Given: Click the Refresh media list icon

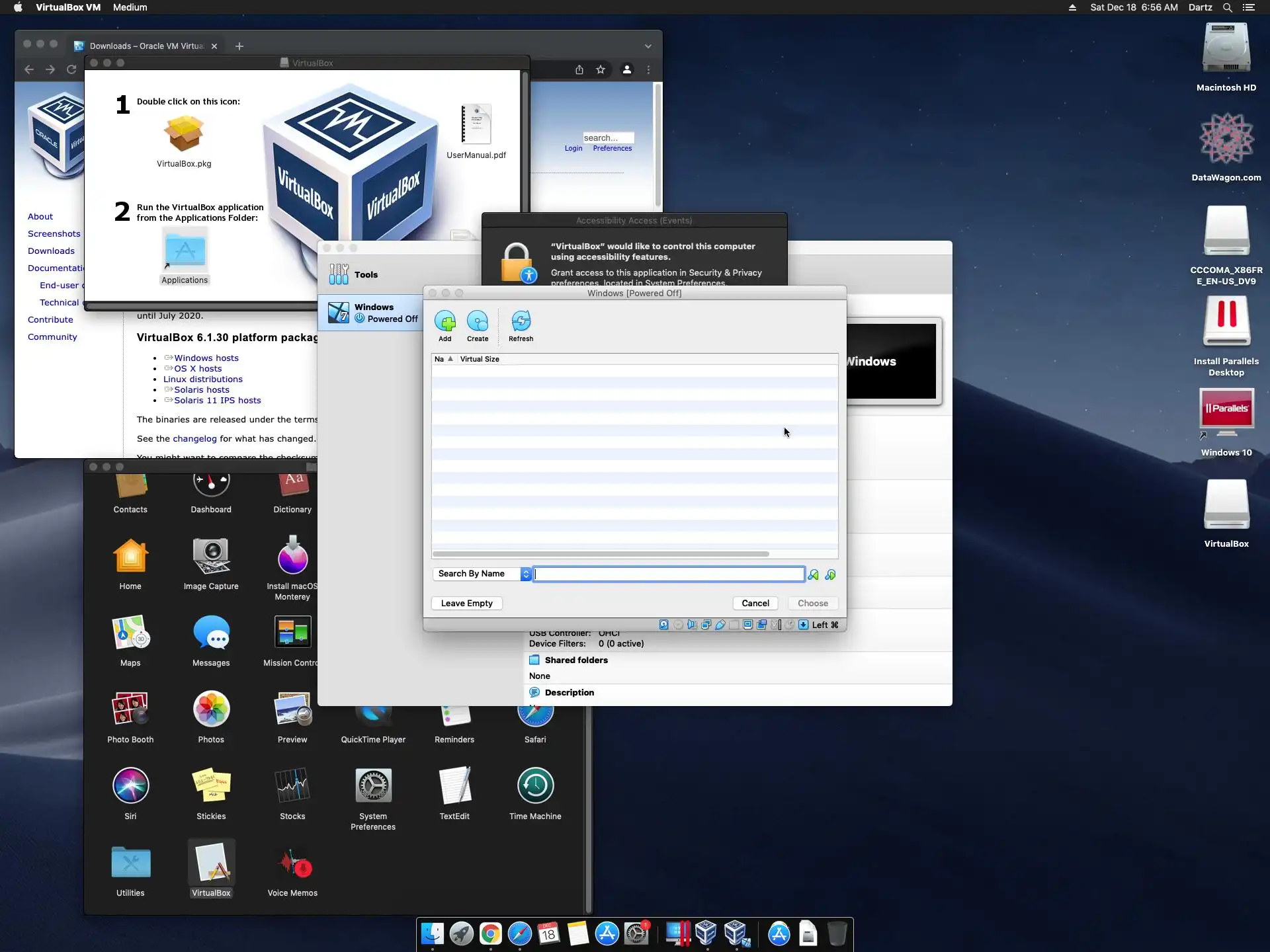Looking at the screenshot, I should 521,322.
